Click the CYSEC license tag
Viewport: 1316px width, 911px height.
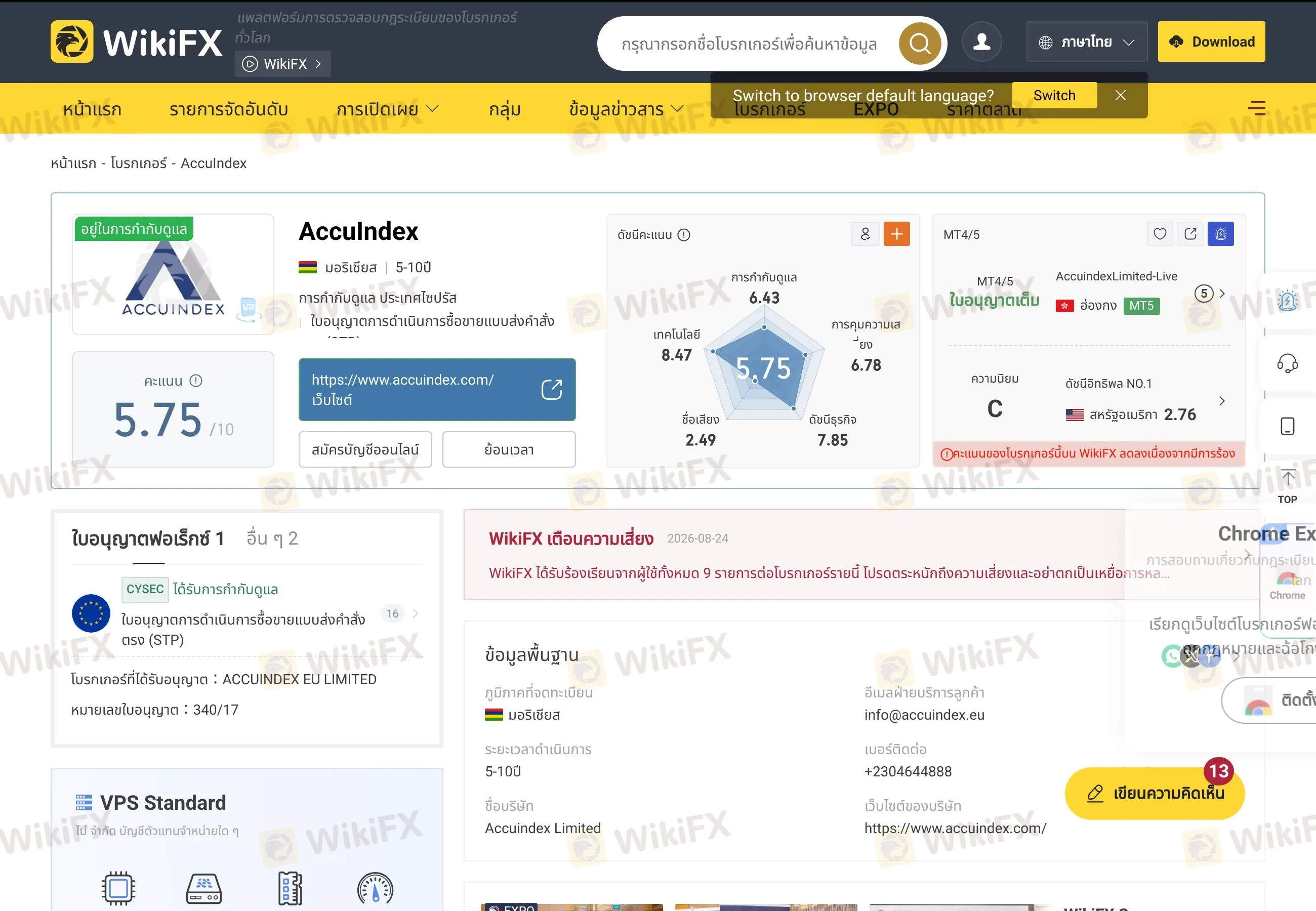pos(145,590)
